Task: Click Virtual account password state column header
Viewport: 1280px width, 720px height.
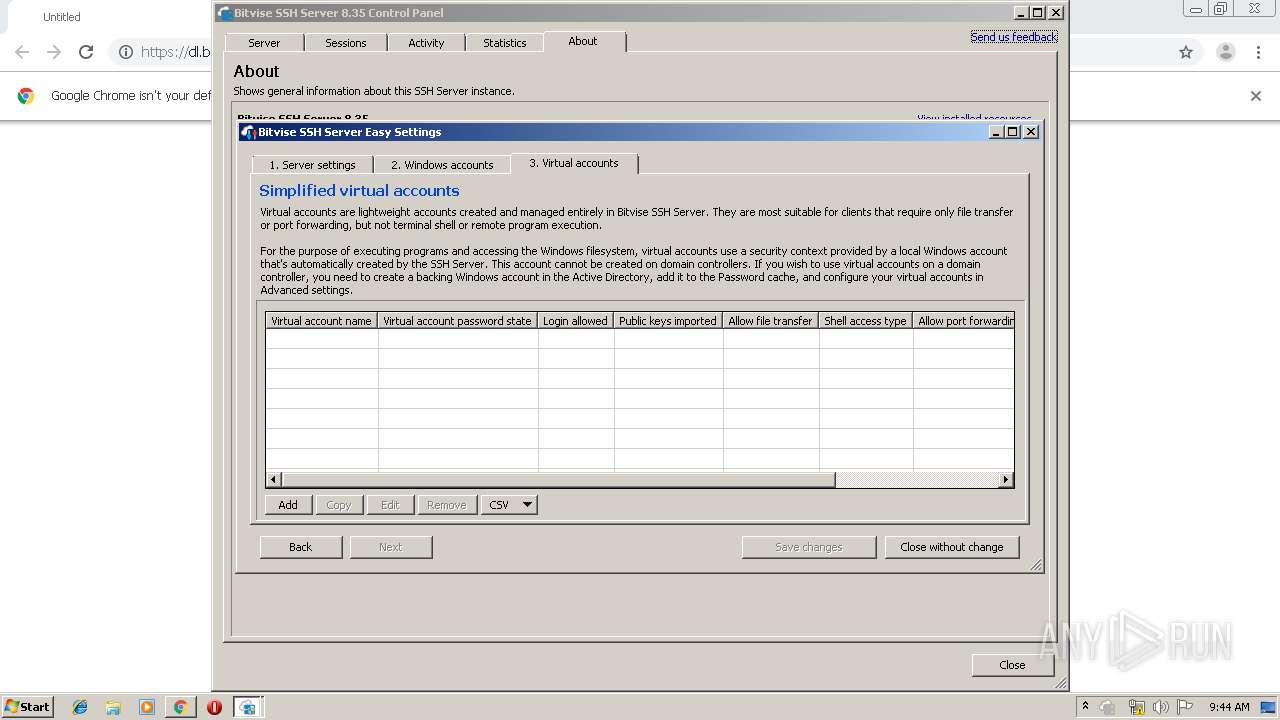Action: [x=458, y=321]
